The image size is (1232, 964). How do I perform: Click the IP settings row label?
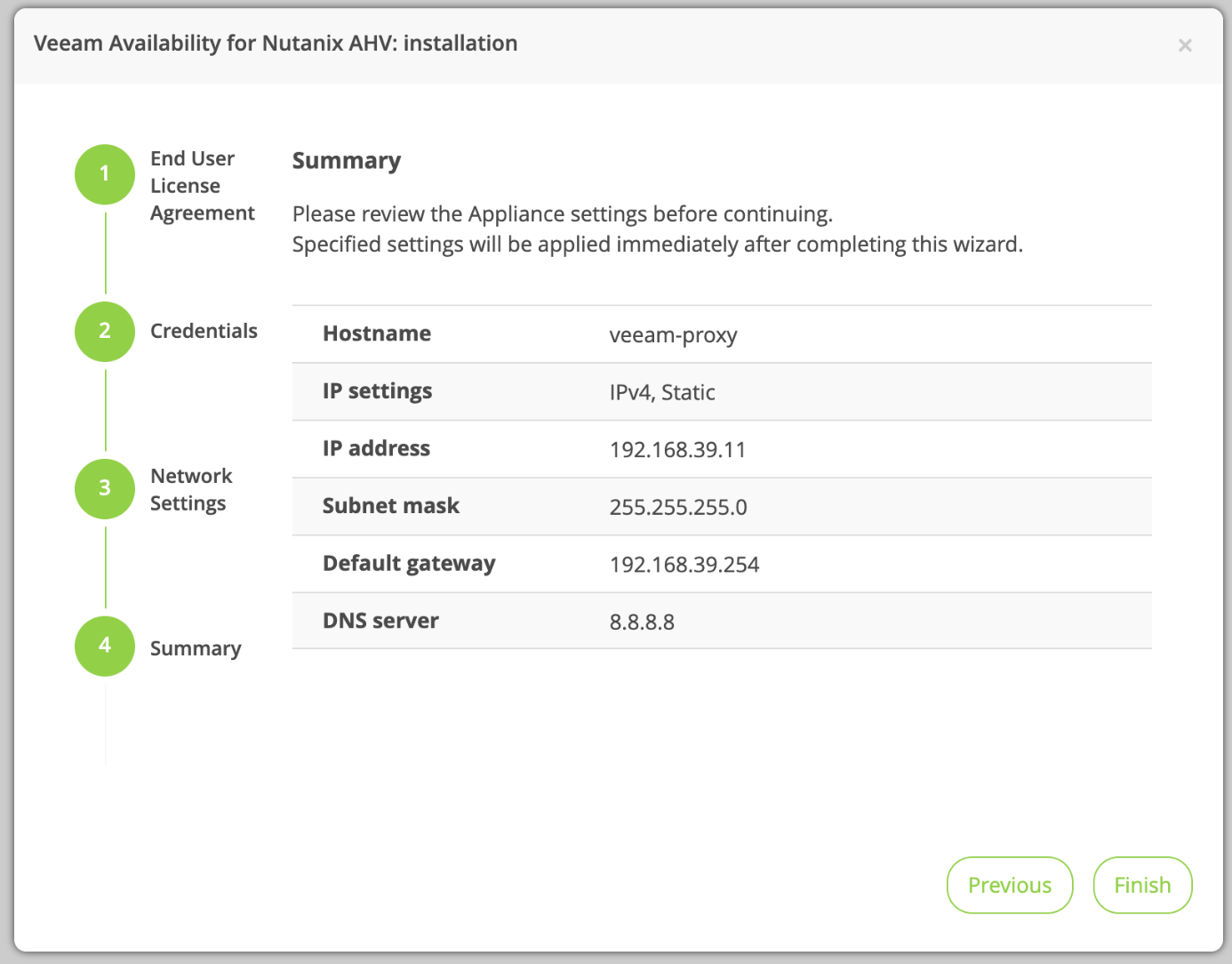[x=377, y=391]
